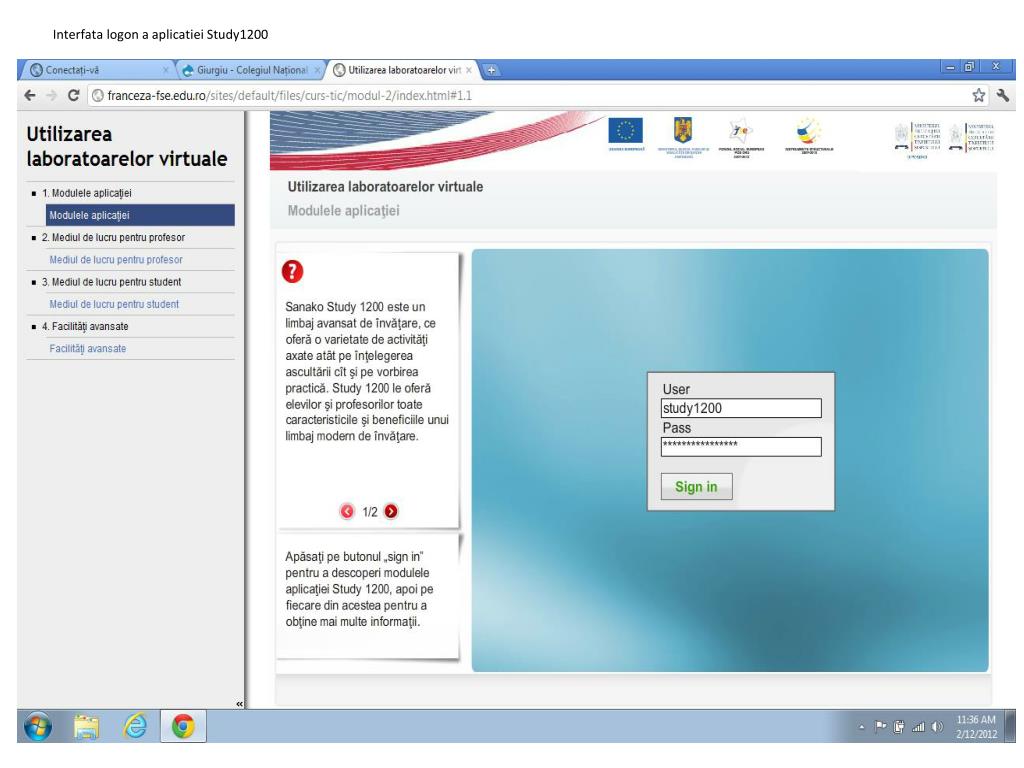Click the address bar URL
The width and height of the screenshot is (1024, 768).
coord(289,95)
